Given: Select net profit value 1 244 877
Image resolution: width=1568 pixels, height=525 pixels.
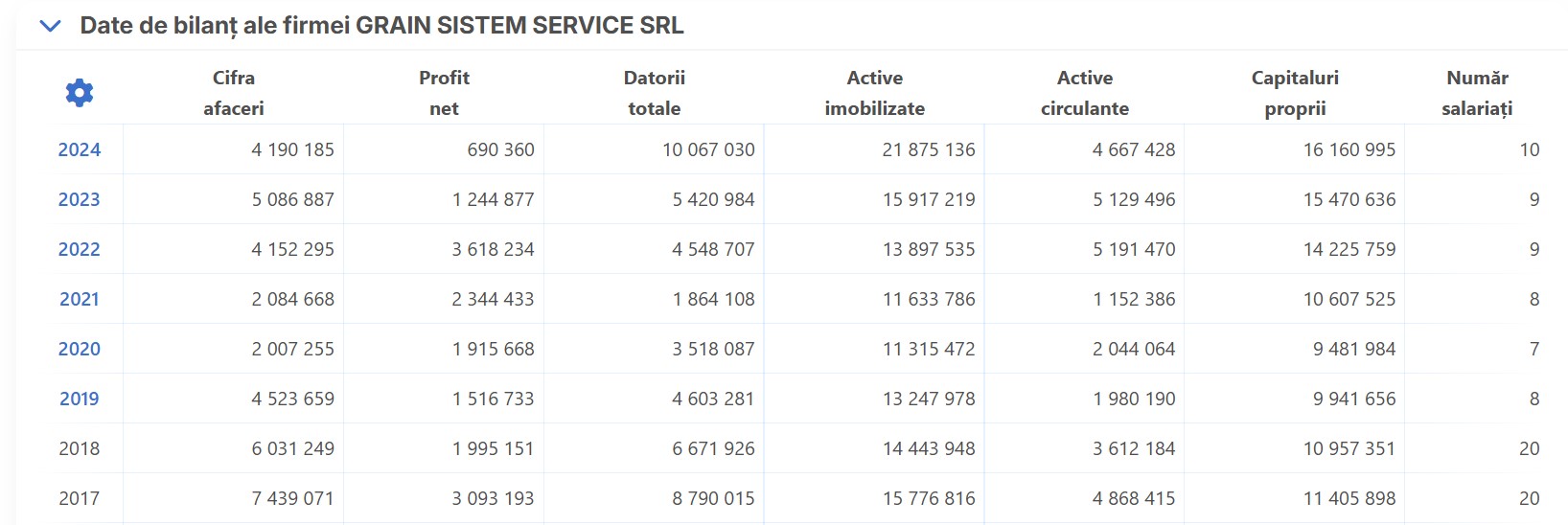Looking at the screenshot, I should coord(494,199).
